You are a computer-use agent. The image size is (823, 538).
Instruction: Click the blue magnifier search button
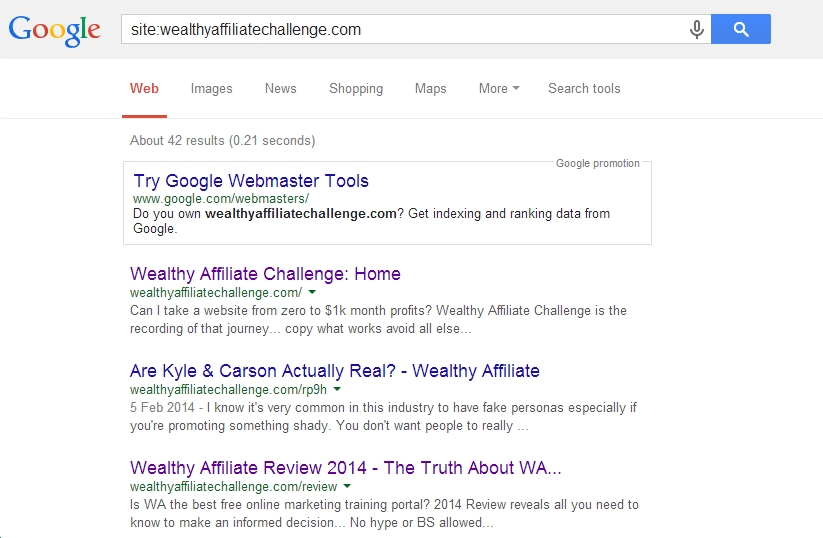click(741, 29)
